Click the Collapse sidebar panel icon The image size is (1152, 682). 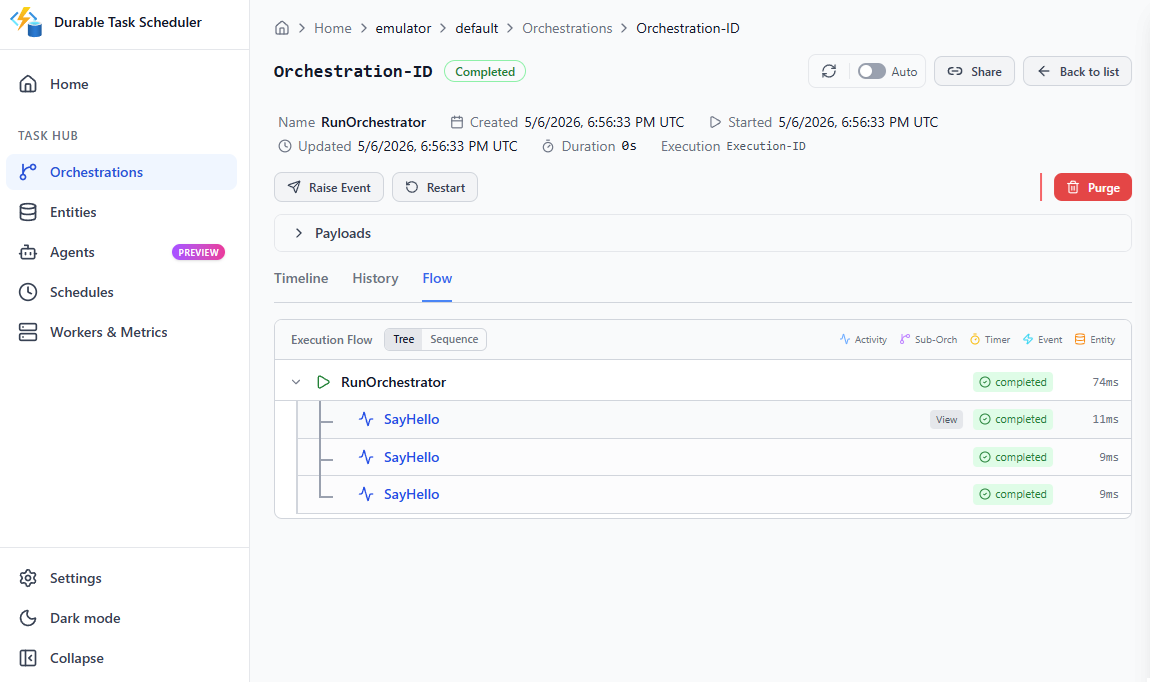pyautogui.click(x=28, y=658)
